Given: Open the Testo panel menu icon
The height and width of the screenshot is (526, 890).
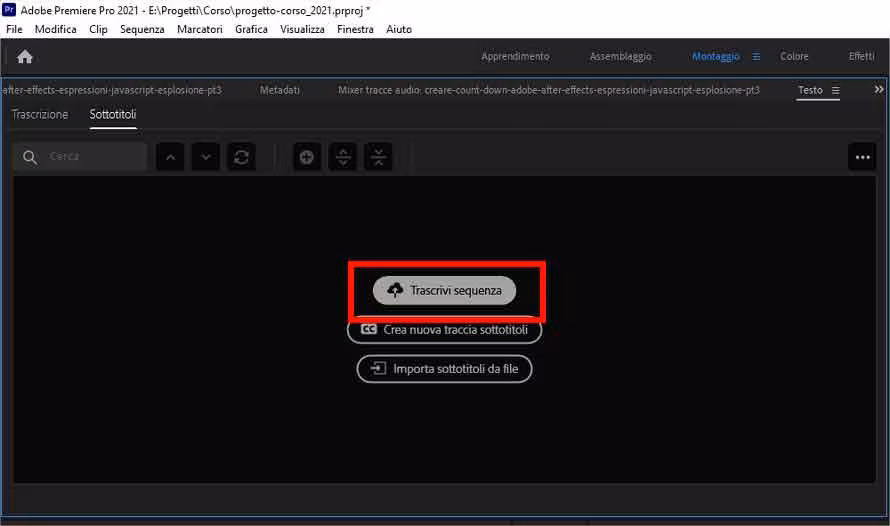Looking at the screenshot, I should pyautogui.click(x=836, y=90).
